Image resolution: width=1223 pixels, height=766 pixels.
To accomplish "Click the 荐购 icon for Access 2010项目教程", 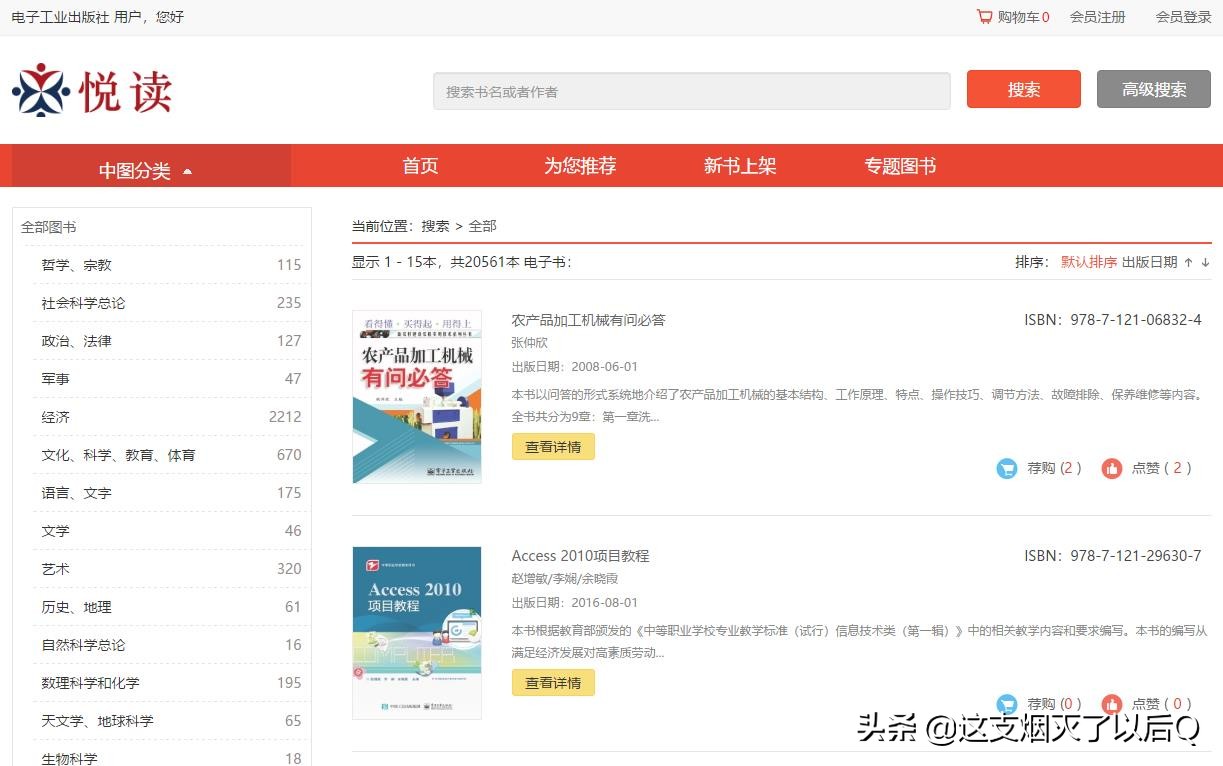I will click(x=1007, y=703).
